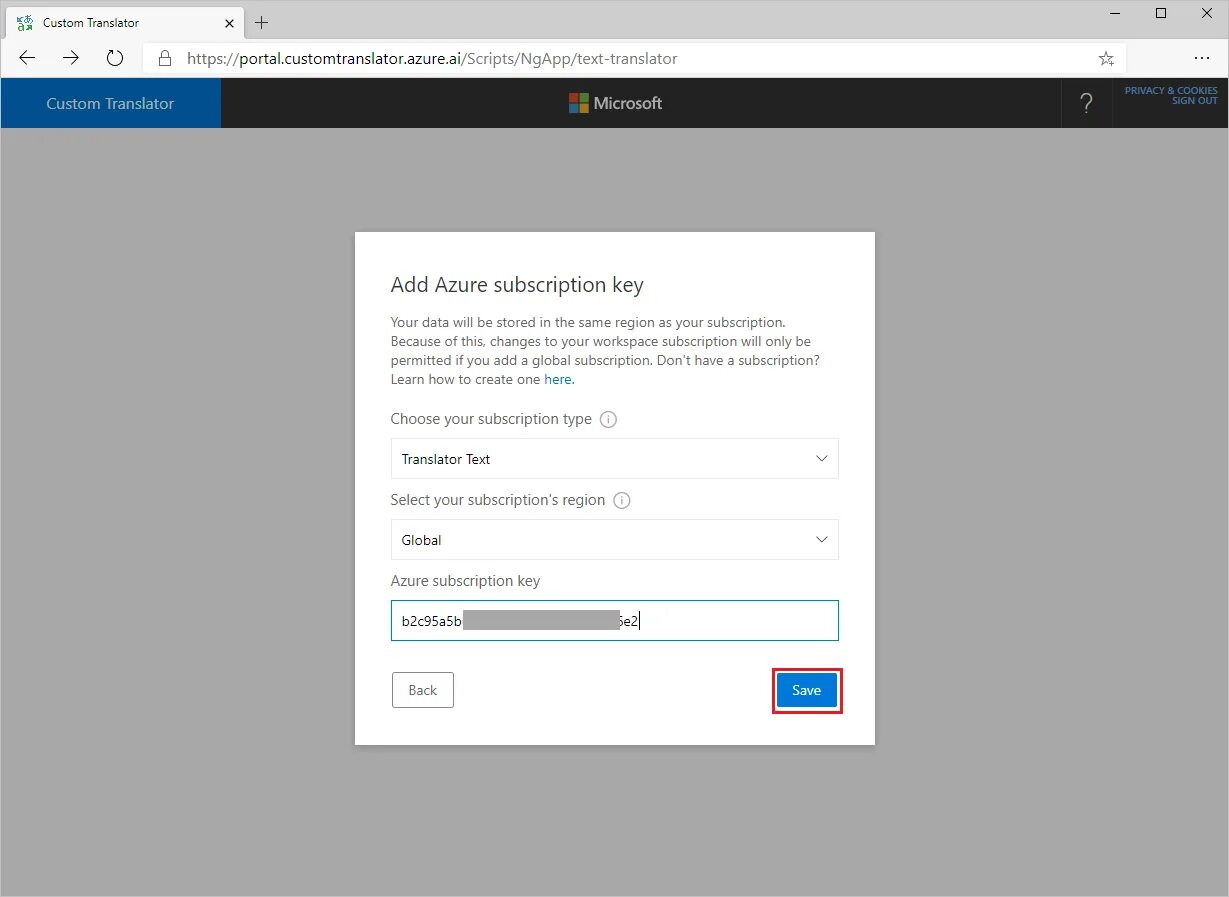
Task: Click the browser address bar URL
Action: click(432, 59)
